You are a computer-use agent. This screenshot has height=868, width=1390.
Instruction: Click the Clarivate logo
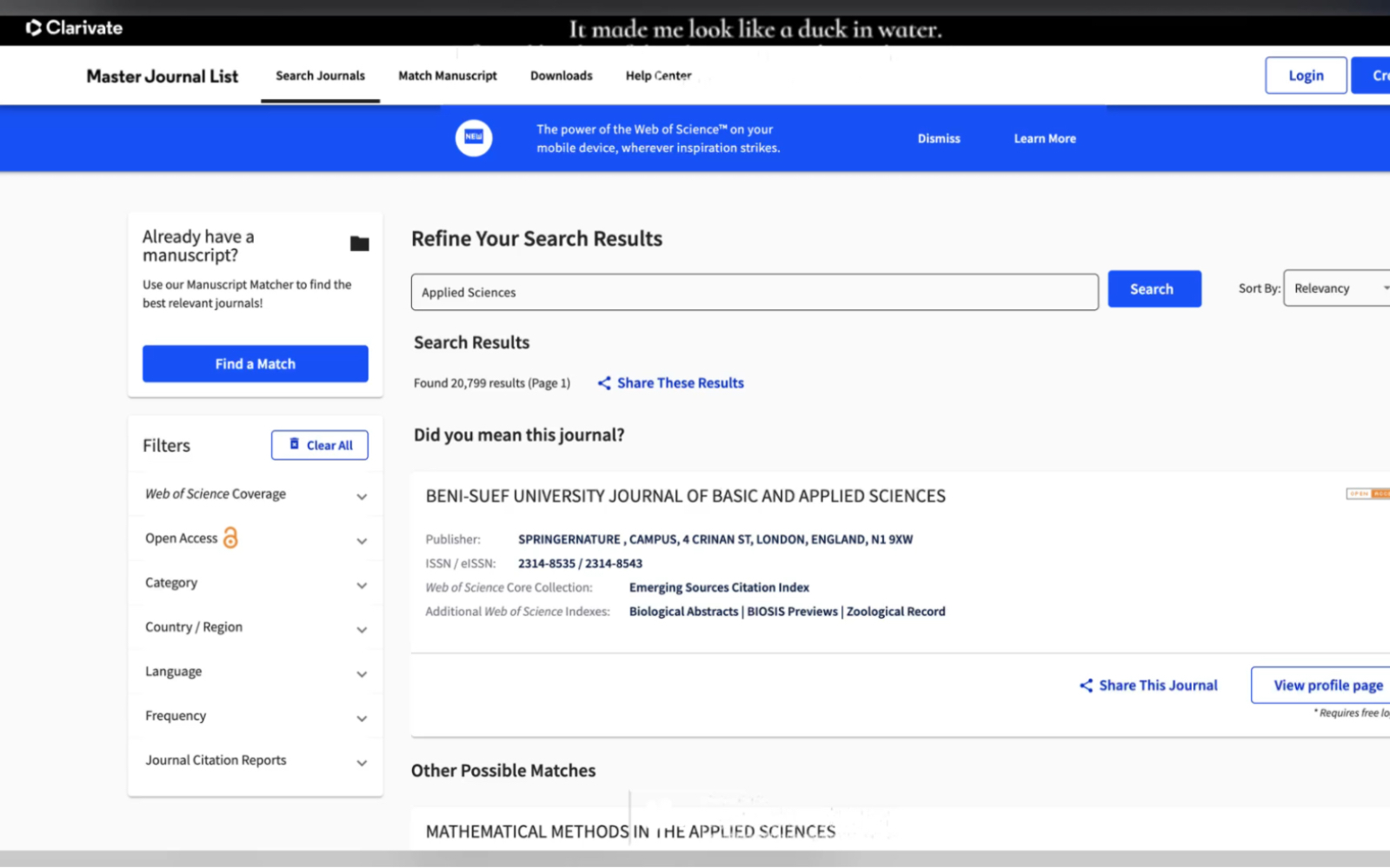[74, 28]
